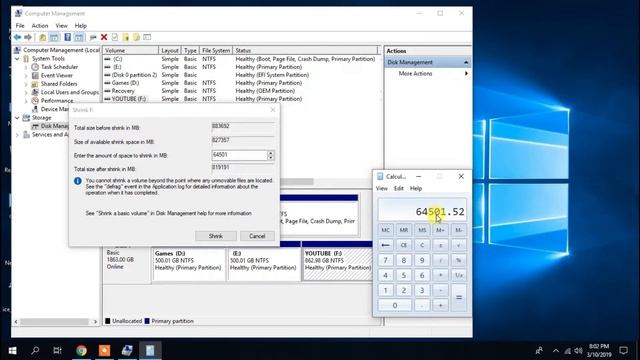
Task: Decrease shrink amount with spinner down arrow
Action: 270,158
